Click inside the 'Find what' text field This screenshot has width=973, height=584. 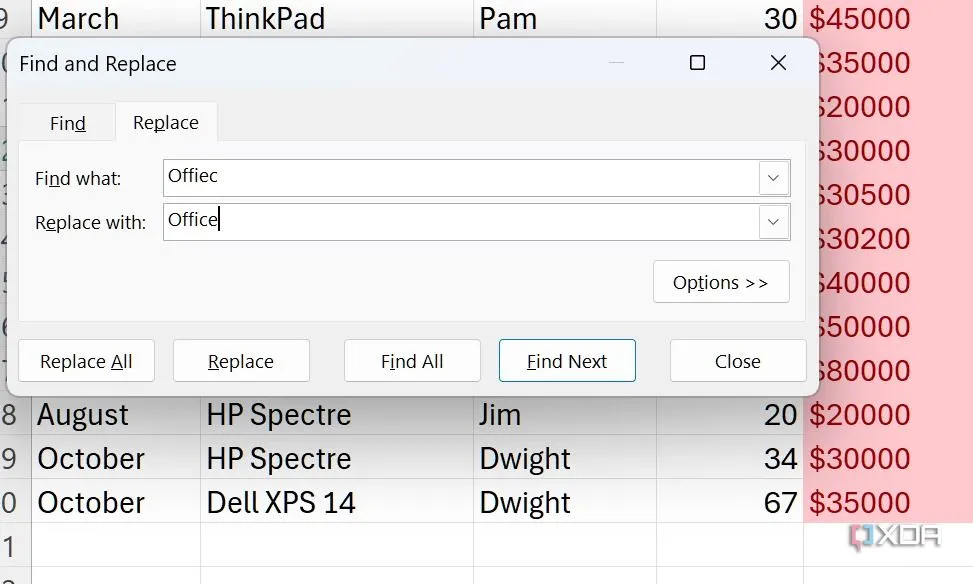pos(460,178)
